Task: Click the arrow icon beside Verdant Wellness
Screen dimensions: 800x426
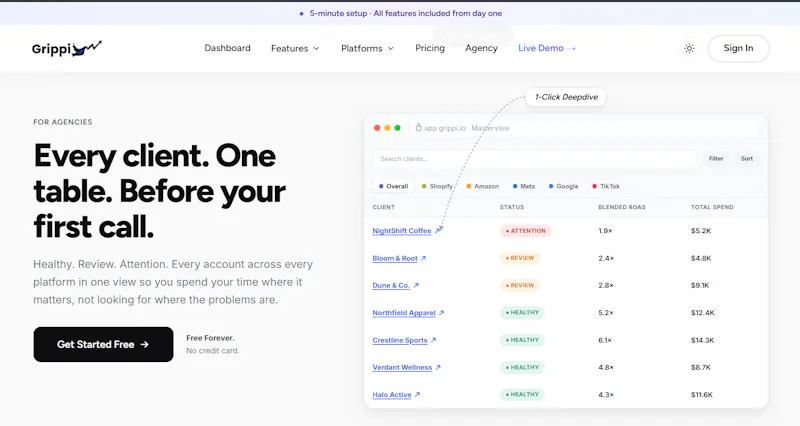Action: (438, 367)
